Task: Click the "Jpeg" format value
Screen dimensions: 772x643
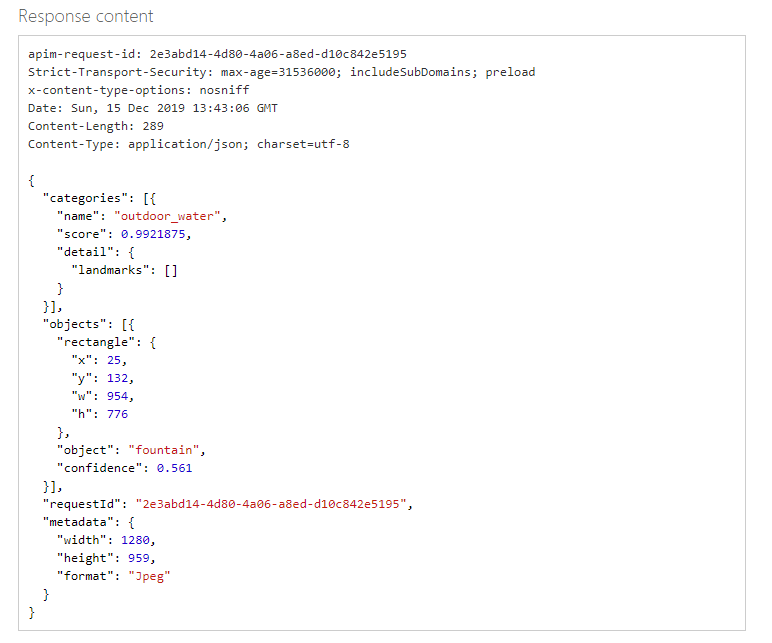Action: tap(149, 576)
